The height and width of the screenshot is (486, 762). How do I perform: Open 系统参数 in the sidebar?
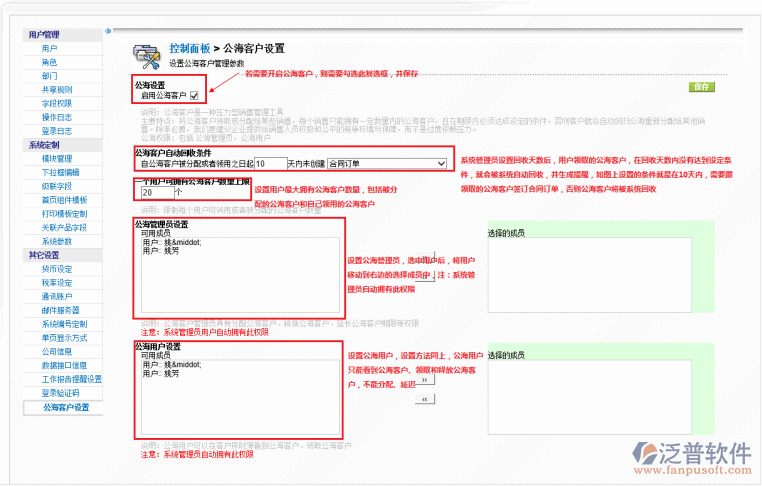(57, 242)
